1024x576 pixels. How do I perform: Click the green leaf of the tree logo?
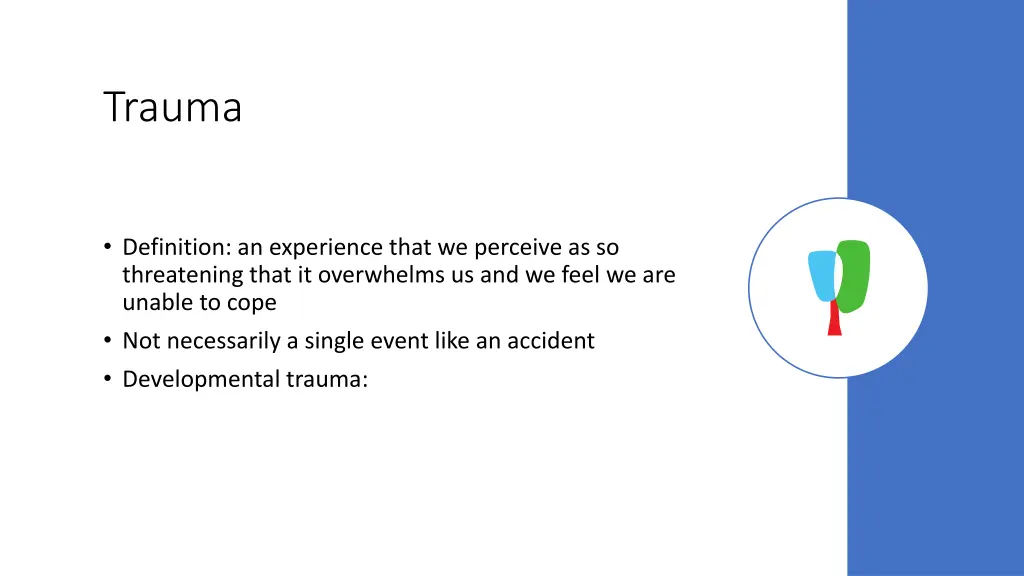point(854,276)
